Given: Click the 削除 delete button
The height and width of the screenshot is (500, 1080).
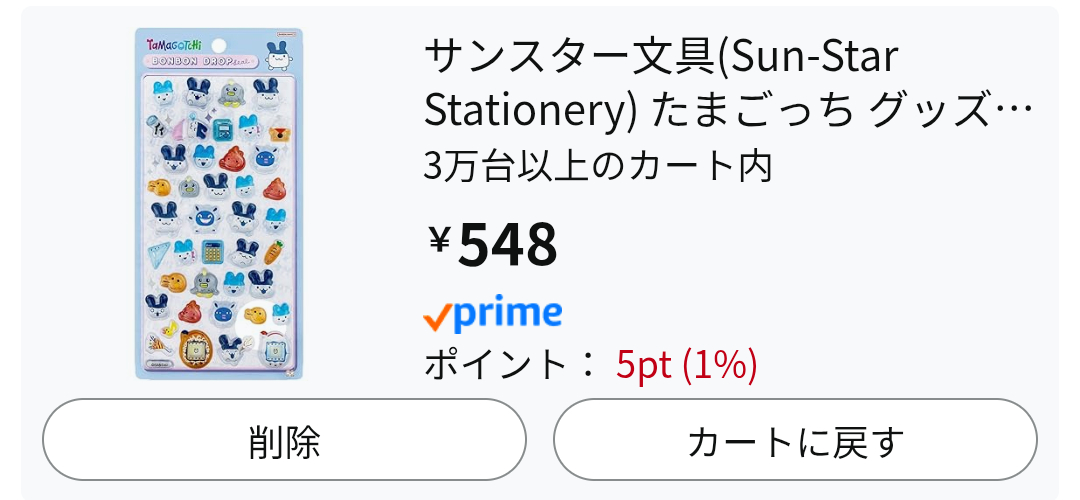Looking at the screenshot, I should pyautogui.click(x=284, y=440).
